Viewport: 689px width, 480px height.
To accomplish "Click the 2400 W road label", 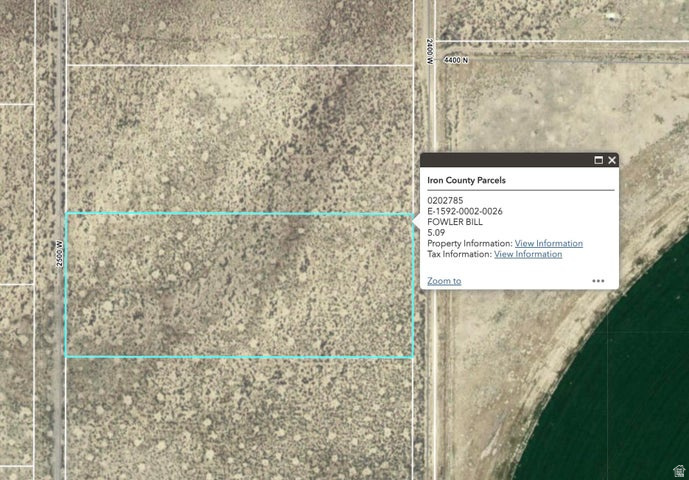I will click(x=428, y=48).
